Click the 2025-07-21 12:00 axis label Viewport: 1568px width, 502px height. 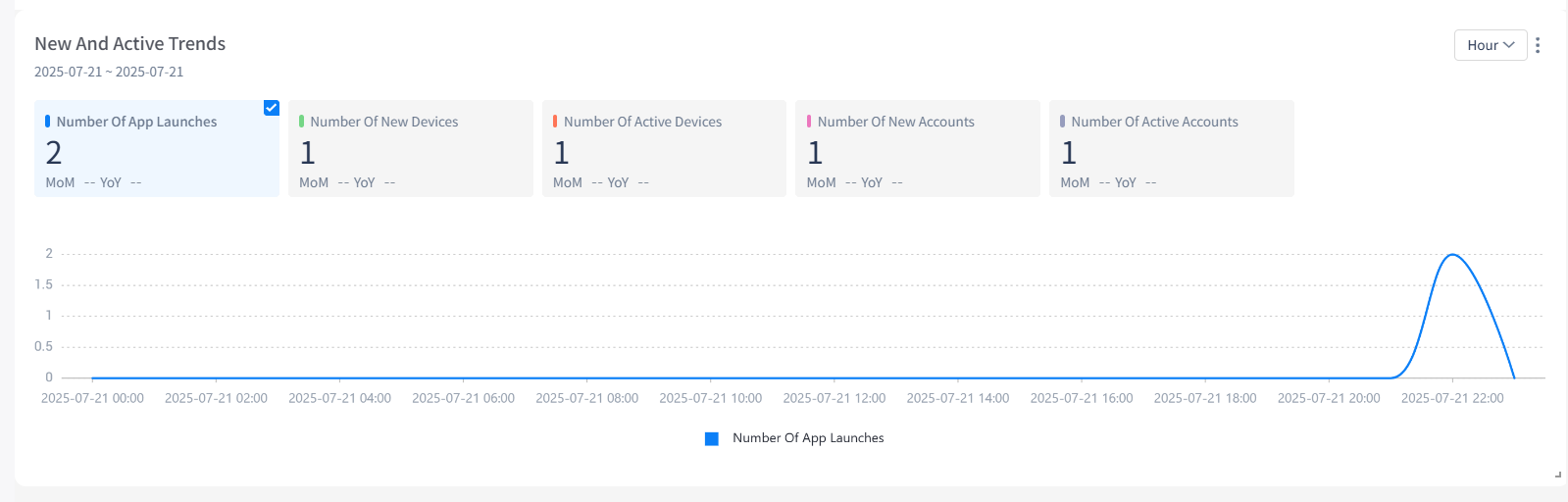834,398
